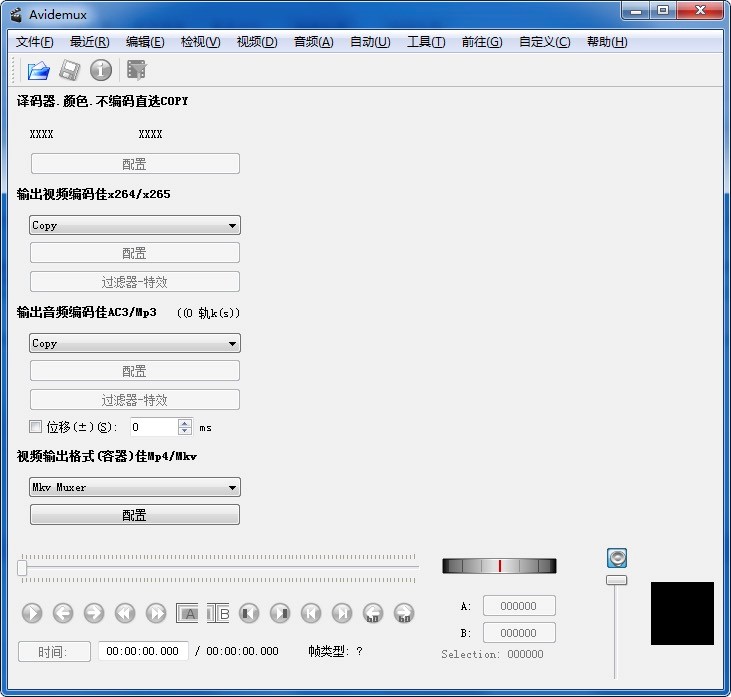Open the file information icon
The image size is (731, 697).
[101, 70]
